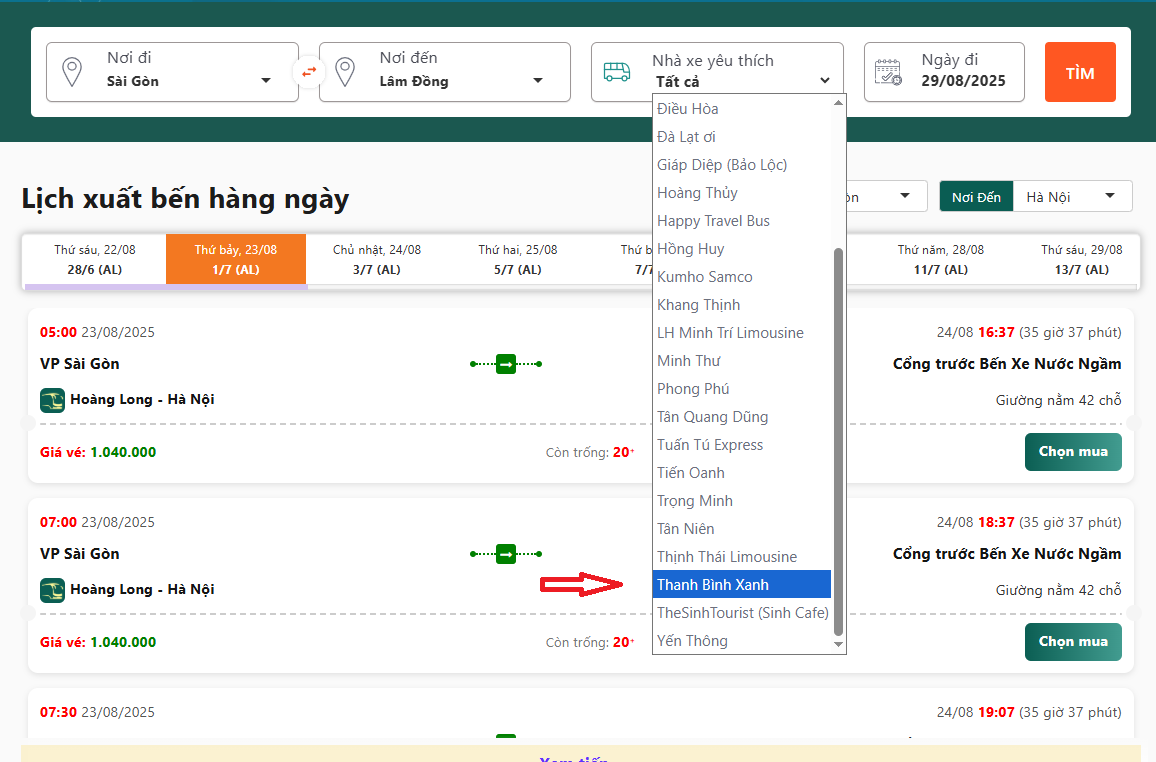Swap departure and destination with the arrows icon
This screenshot has width=1156, height=762.
[309, 72]
